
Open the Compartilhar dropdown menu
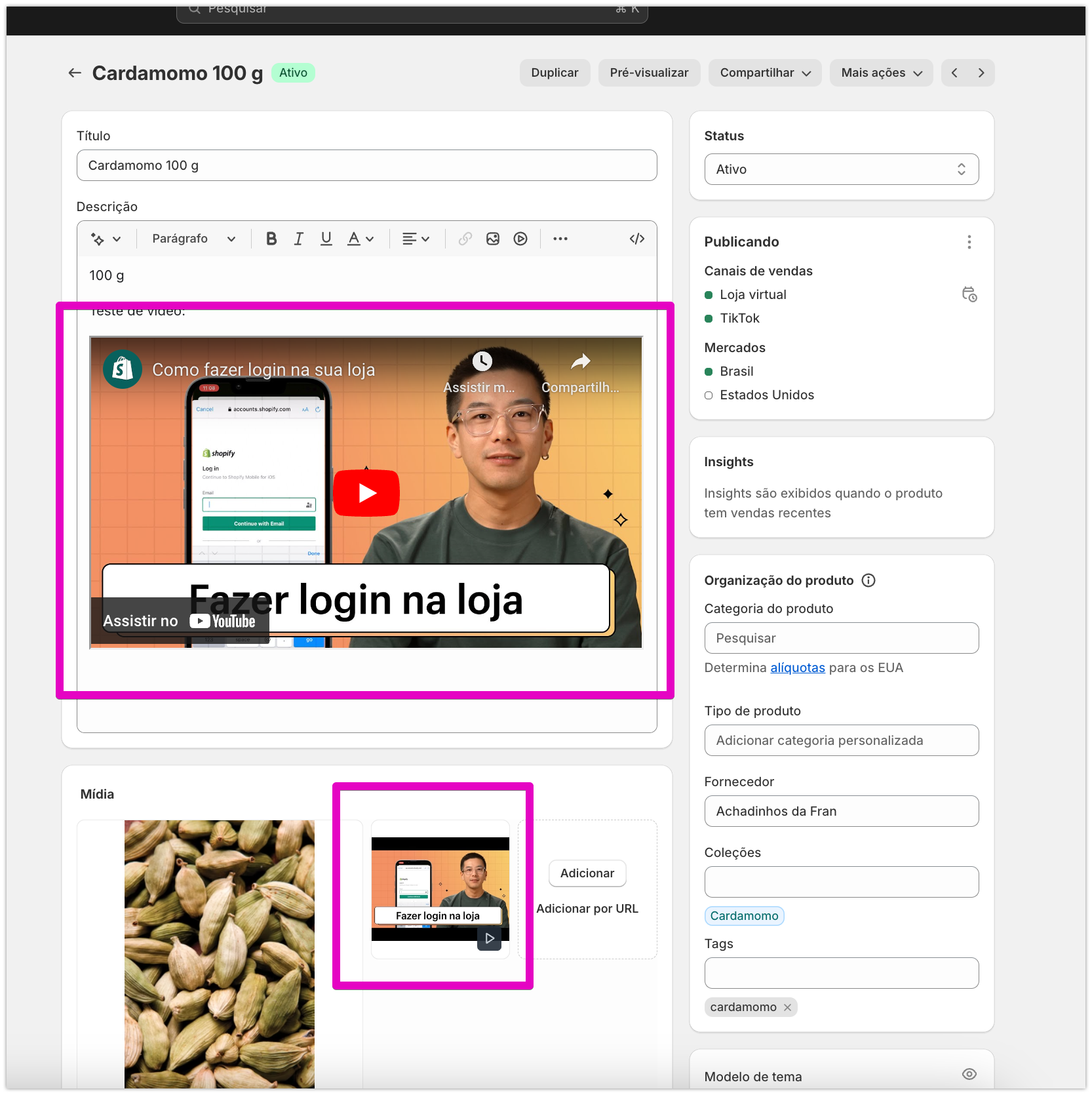pos(764,73)
